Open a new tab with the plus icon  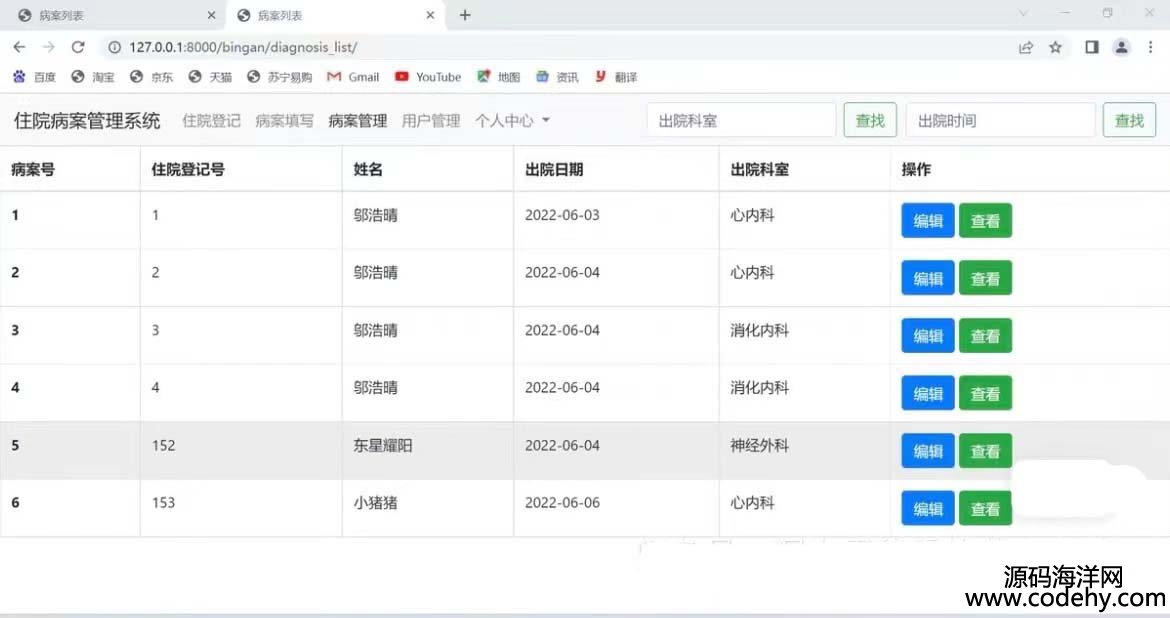coord(465,15)
